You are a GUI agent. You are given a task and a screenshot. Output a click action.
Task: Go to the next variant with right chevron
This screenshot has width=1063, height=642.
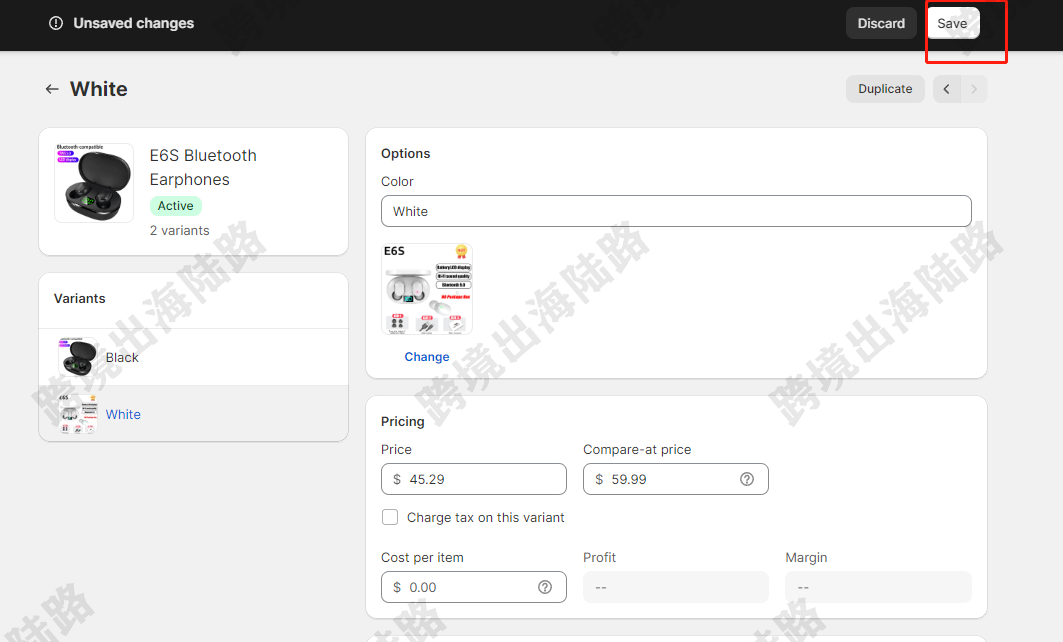coord(974,89)
